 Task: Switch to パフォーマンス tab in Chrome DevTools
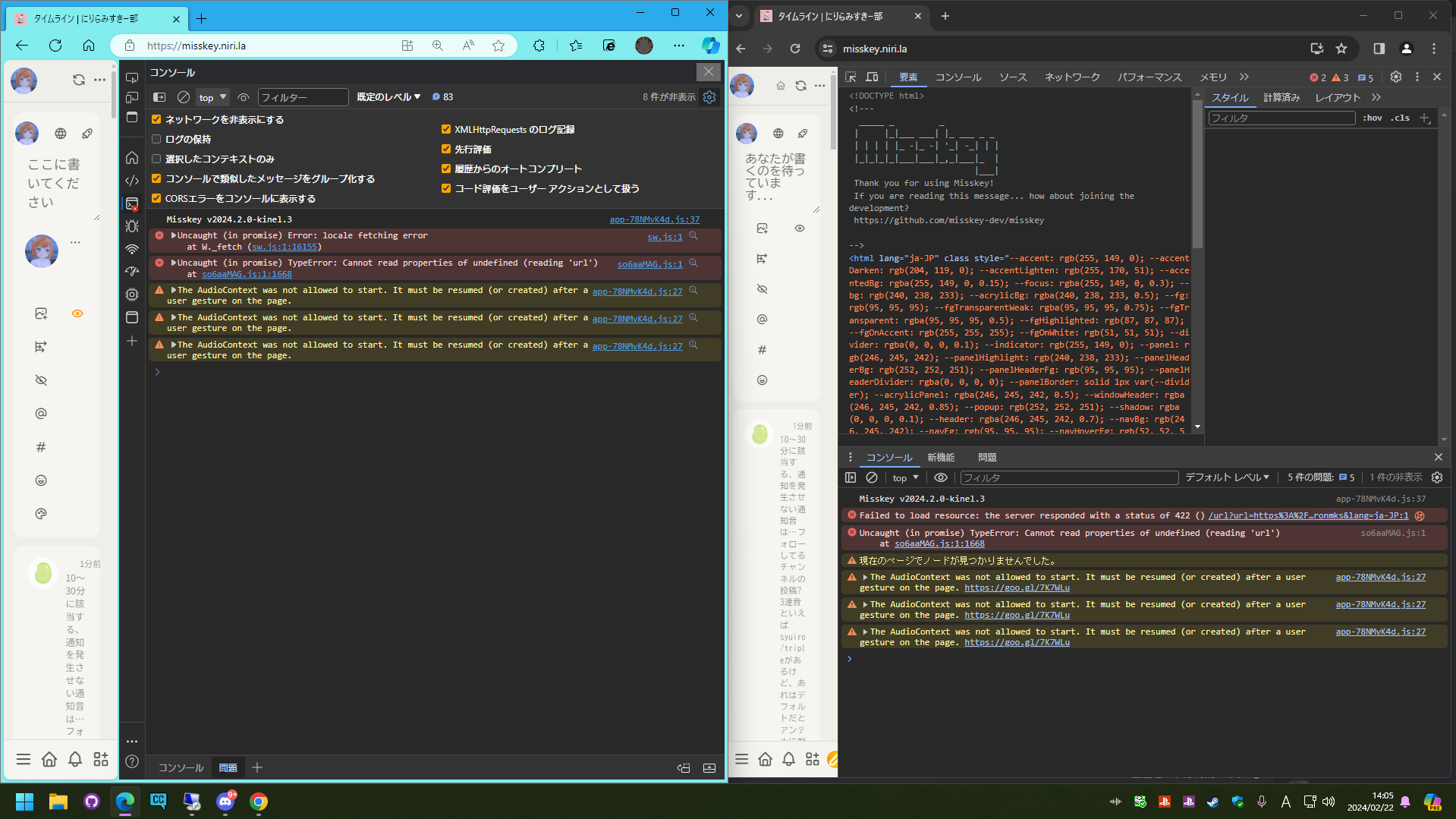1149,77
